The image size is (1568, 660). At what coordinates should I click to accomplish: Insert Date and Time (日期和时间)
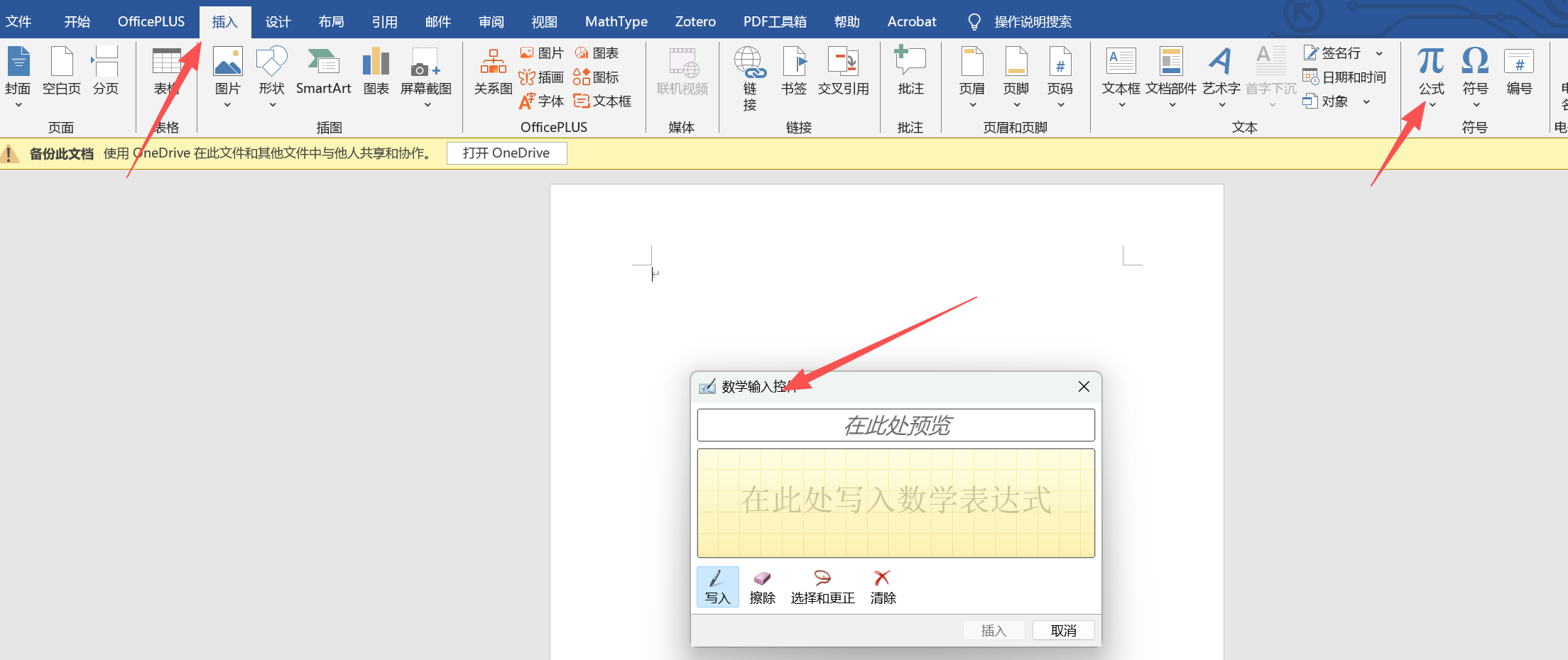tap(1344, 77)
